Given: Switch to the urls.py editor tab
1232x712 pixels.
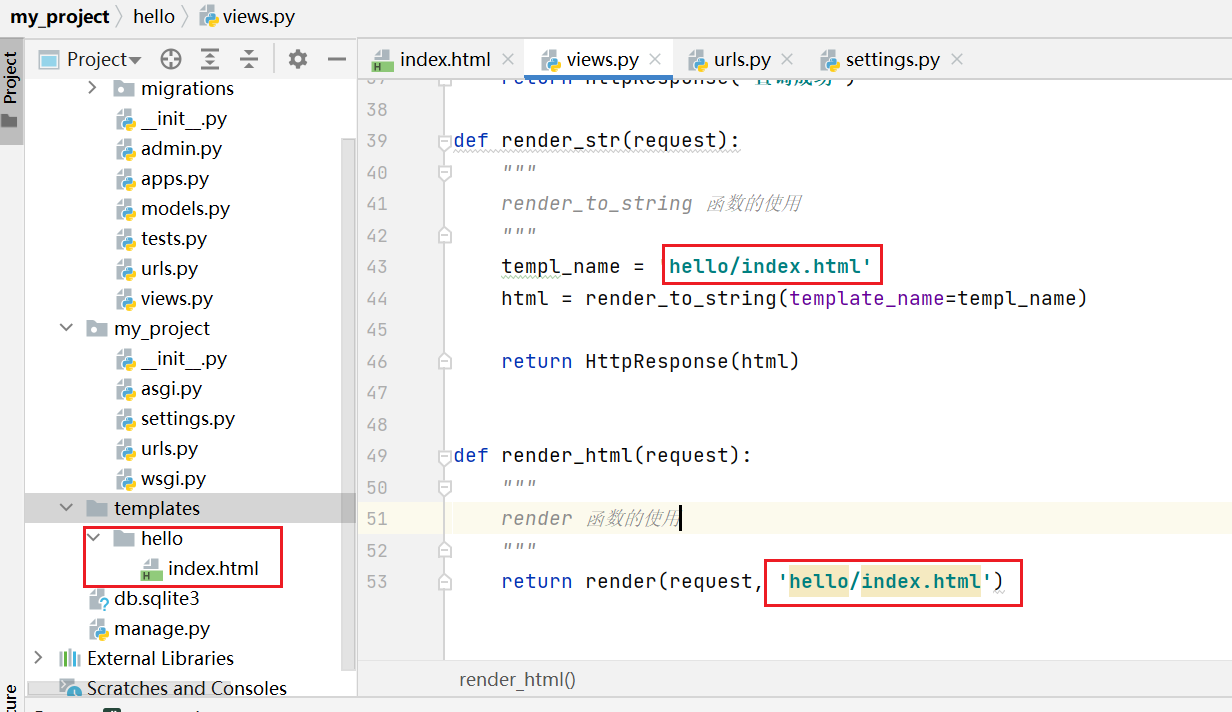Looking at the screenshot, I should point(742,59).
